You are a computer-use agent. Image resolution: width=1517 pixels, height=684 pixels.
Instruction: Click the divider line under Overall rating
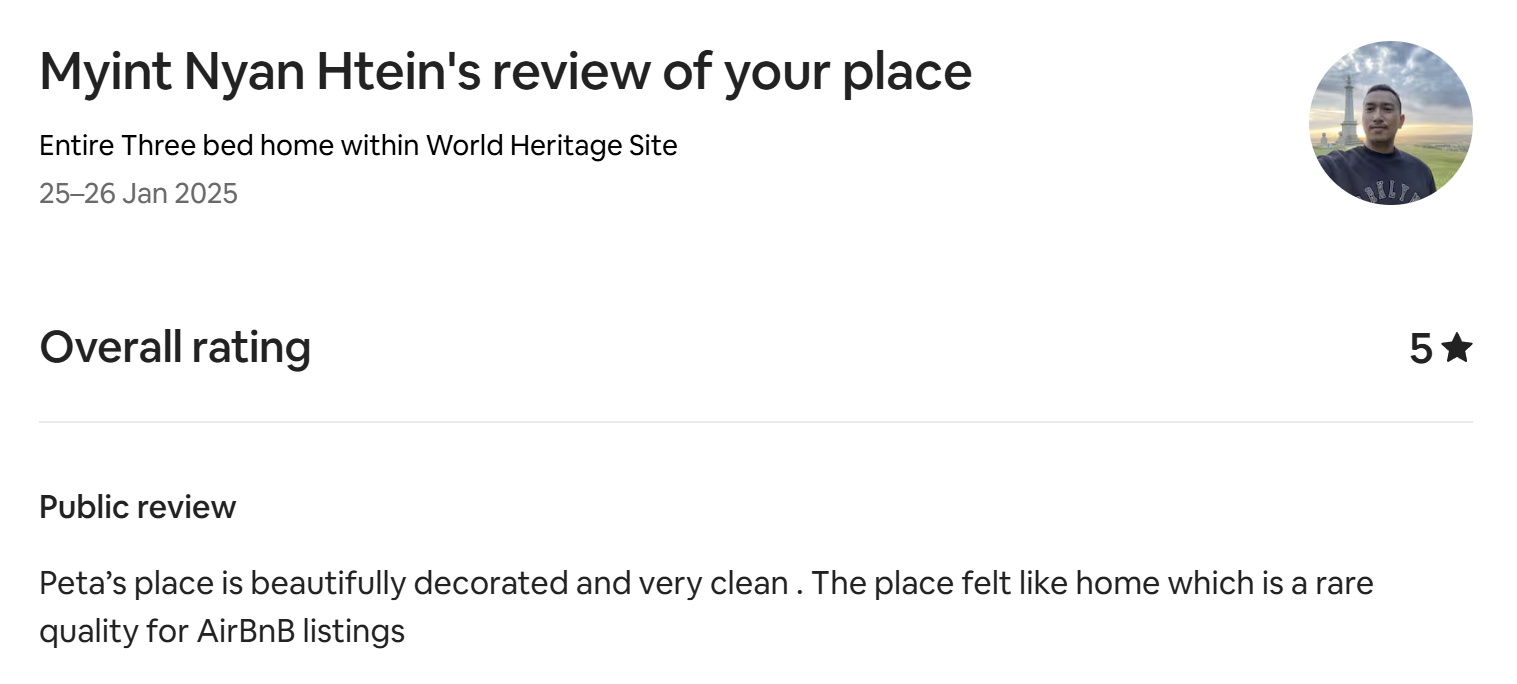point(755,422)
